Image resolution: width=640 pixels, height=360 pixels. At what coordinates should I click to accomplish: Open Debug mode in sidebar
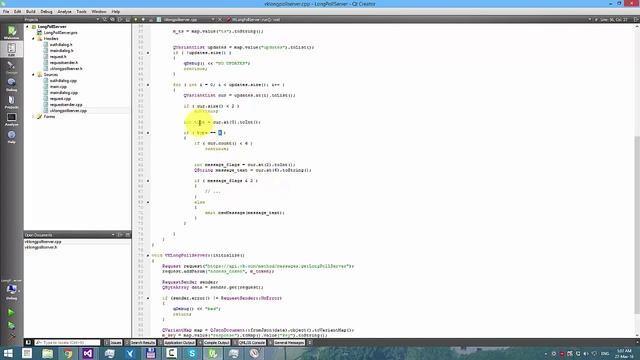point(11,84)
